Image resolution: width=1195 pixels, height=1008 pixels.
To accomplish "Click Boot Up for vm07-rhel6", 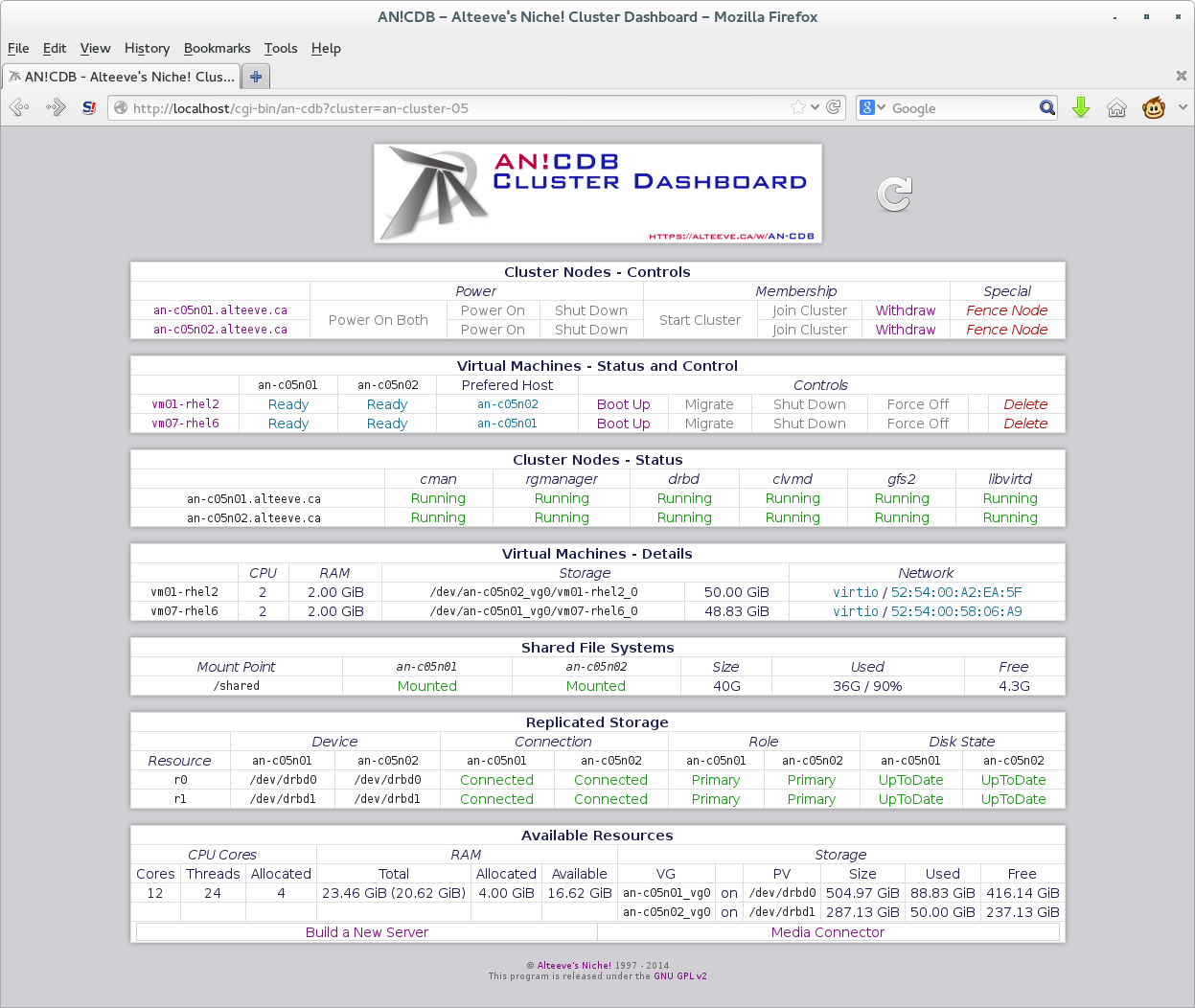I will tap(623, 424).
